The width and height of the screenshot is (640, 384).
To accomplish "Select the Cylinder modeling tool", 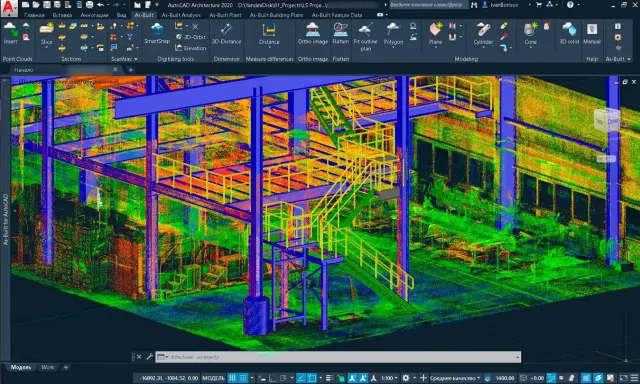I will click(483, 34).
